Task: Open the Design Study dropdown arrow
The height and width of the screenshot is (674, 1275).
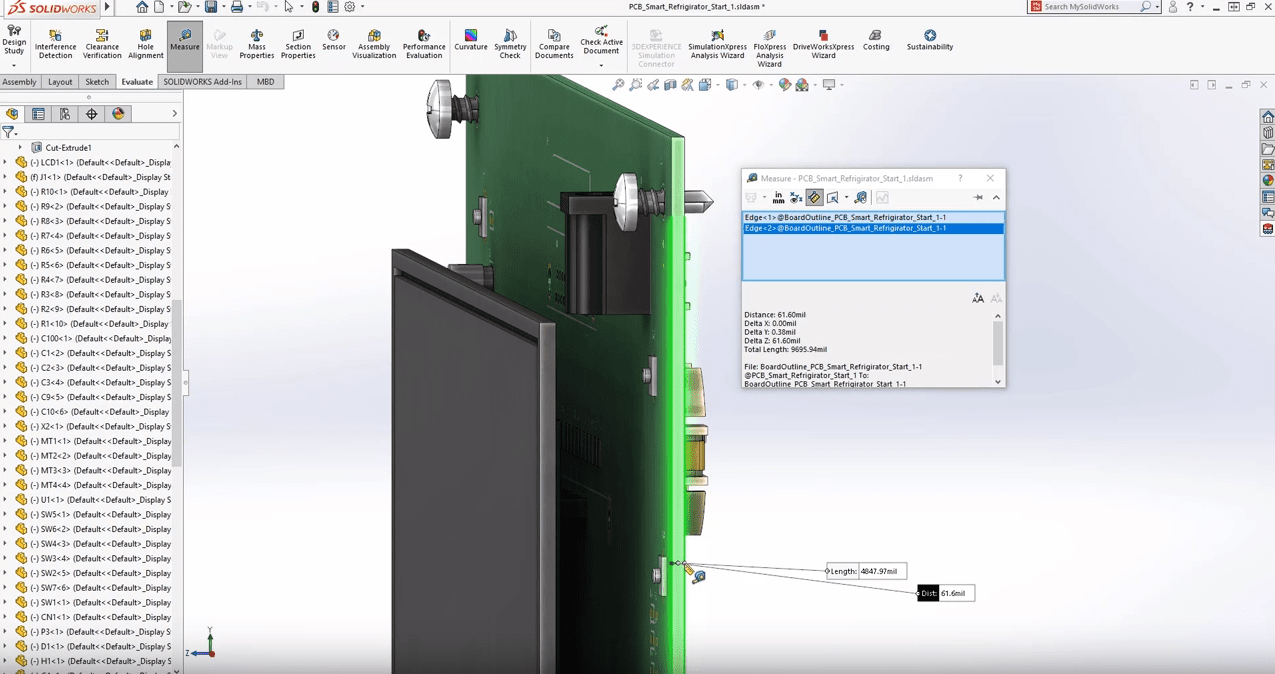Action: pyautogui.click(x=14, y=65)
